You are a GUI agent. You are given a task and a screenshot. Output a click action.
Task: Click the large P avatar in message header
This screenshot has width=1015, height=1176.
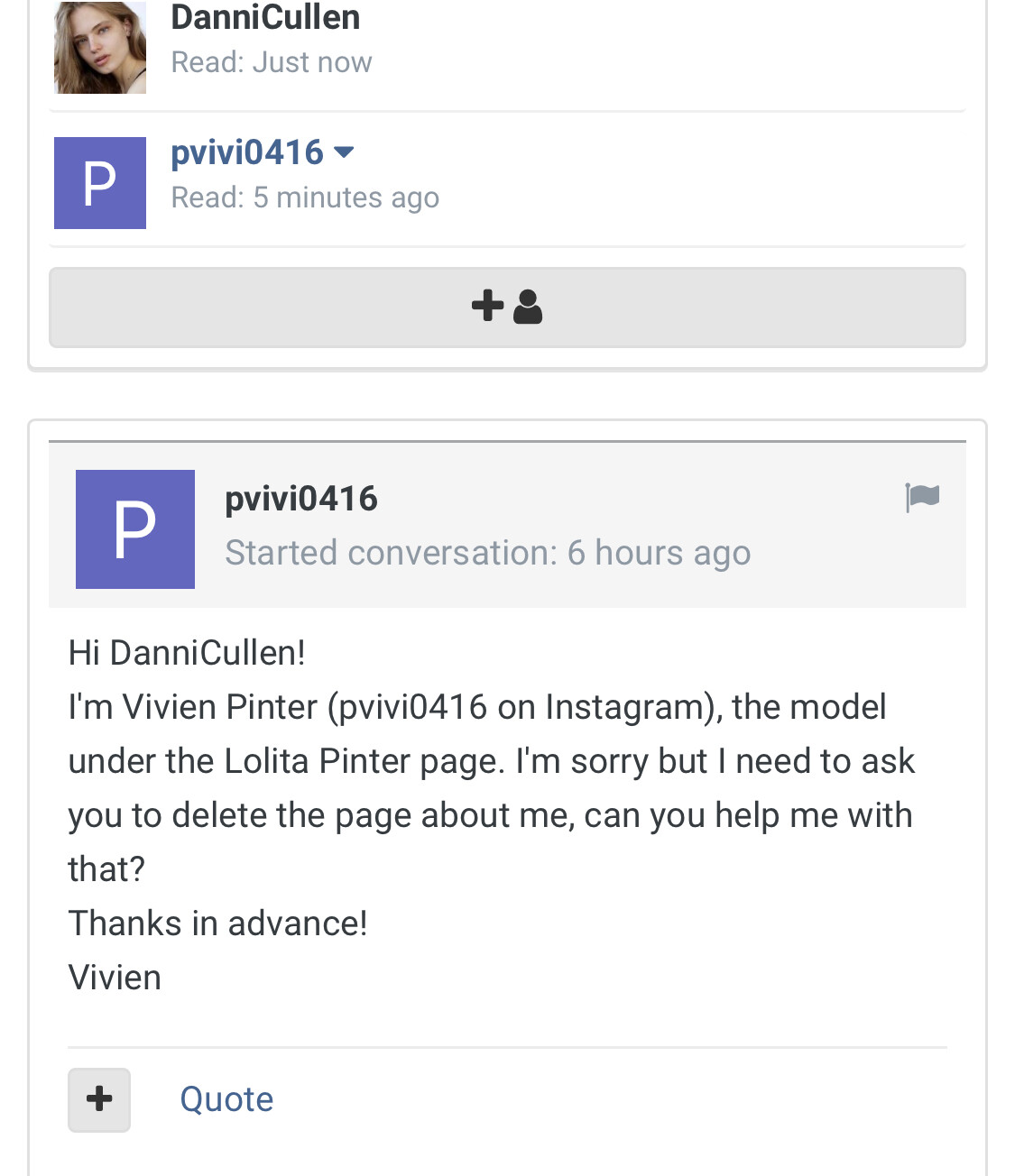pos(135,529)
